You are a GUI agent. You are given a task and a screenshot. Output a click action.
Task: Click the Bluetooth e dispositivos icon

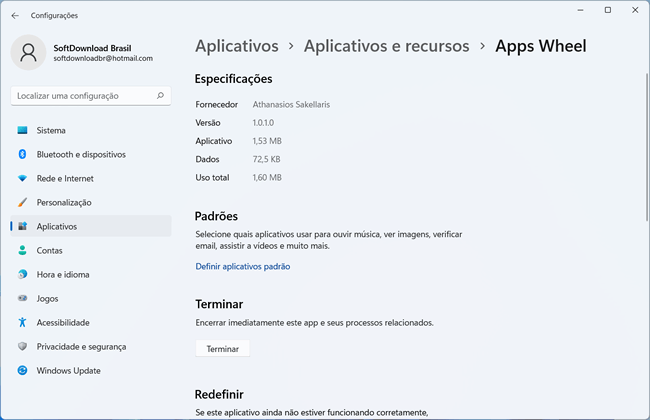22,155
